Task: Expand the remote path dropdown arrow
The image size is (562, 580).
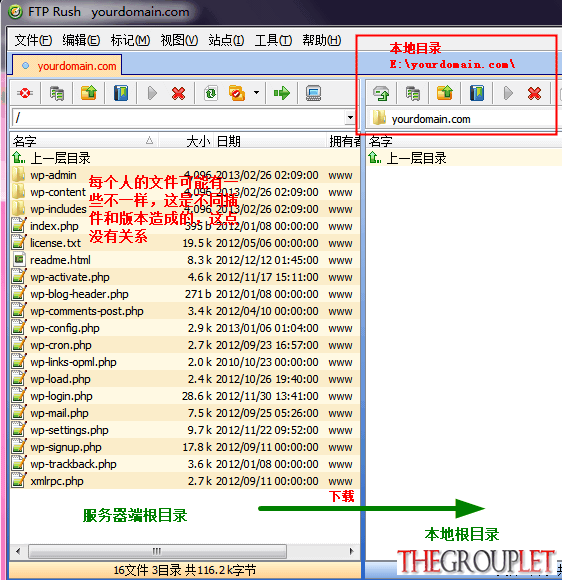Action: pos(350,118)
